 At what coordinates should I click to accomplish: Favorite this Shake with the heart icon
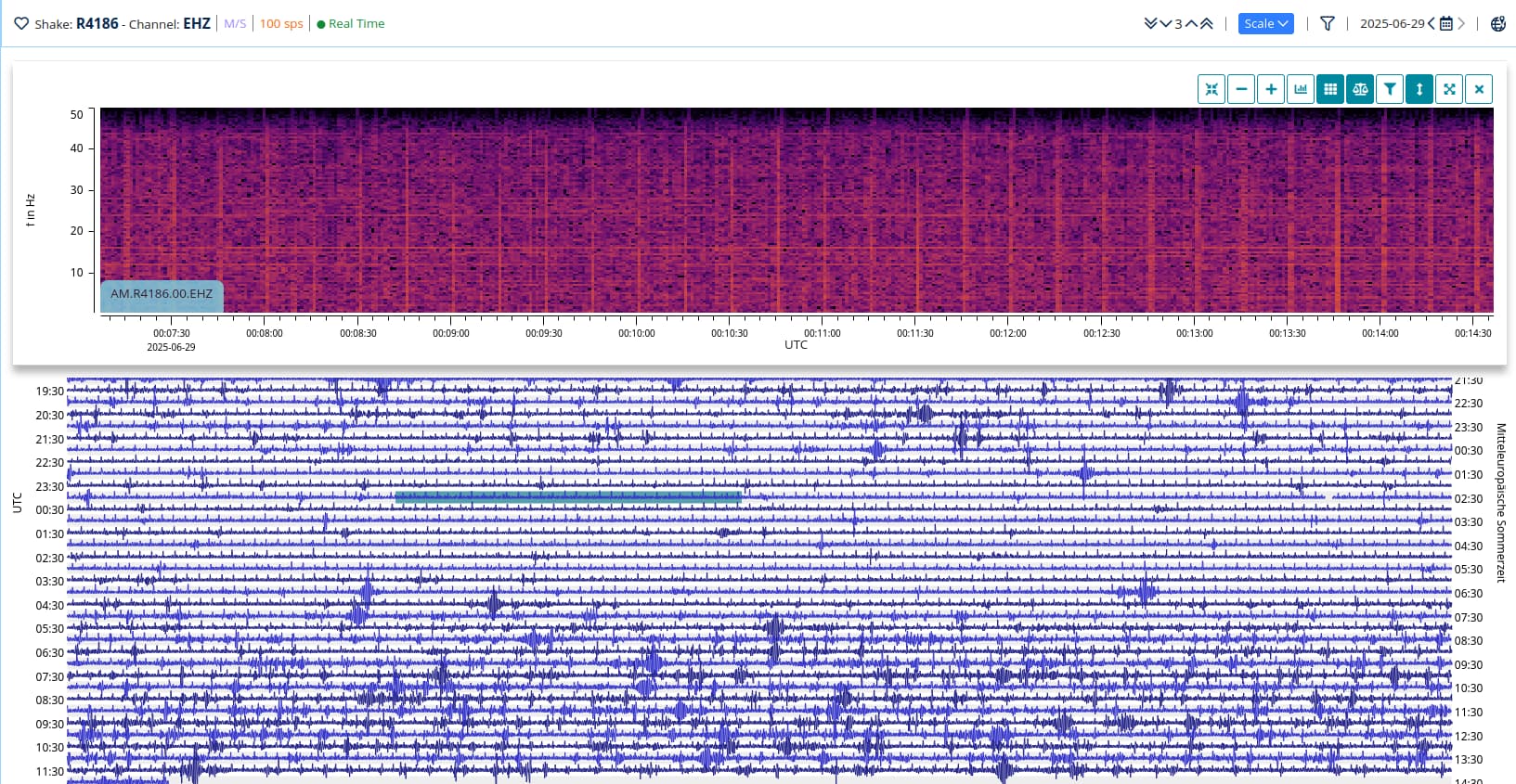[x=21, y=24]
